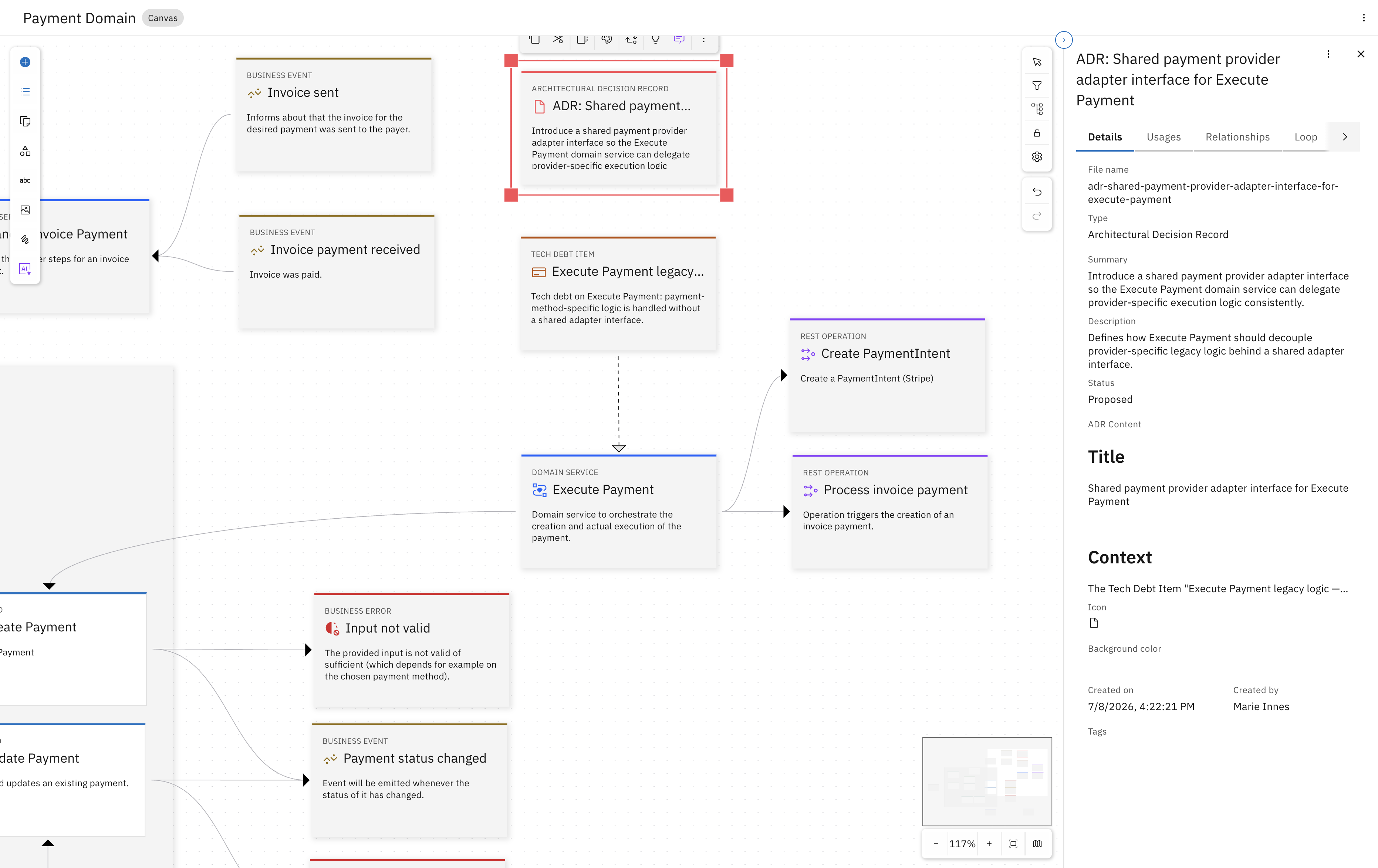This screenshot has width=1378, height=868.
Task: Select the Invoice sent business event card
Action: [x=334, y=114]
